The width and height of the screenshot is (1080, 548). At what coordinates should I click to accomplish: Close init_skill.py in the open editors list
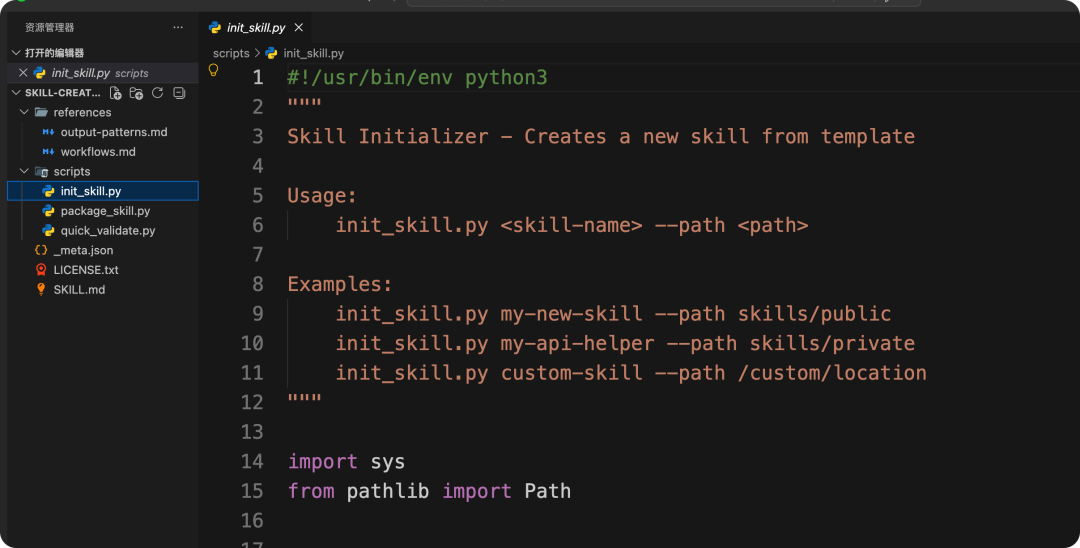pos(23,72)
